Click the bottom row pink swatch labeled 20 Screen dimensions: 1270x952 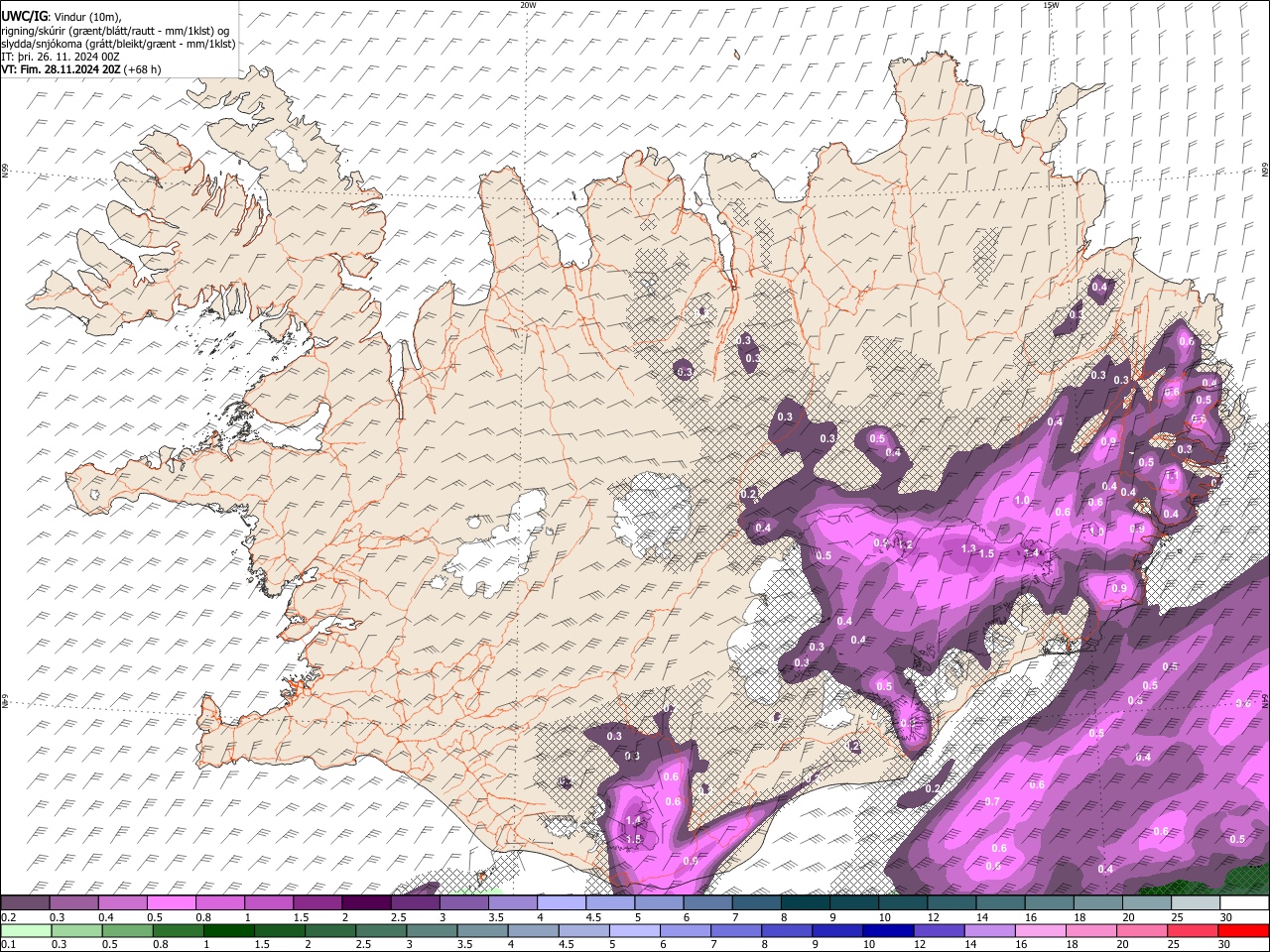(x=1141, y=930)
